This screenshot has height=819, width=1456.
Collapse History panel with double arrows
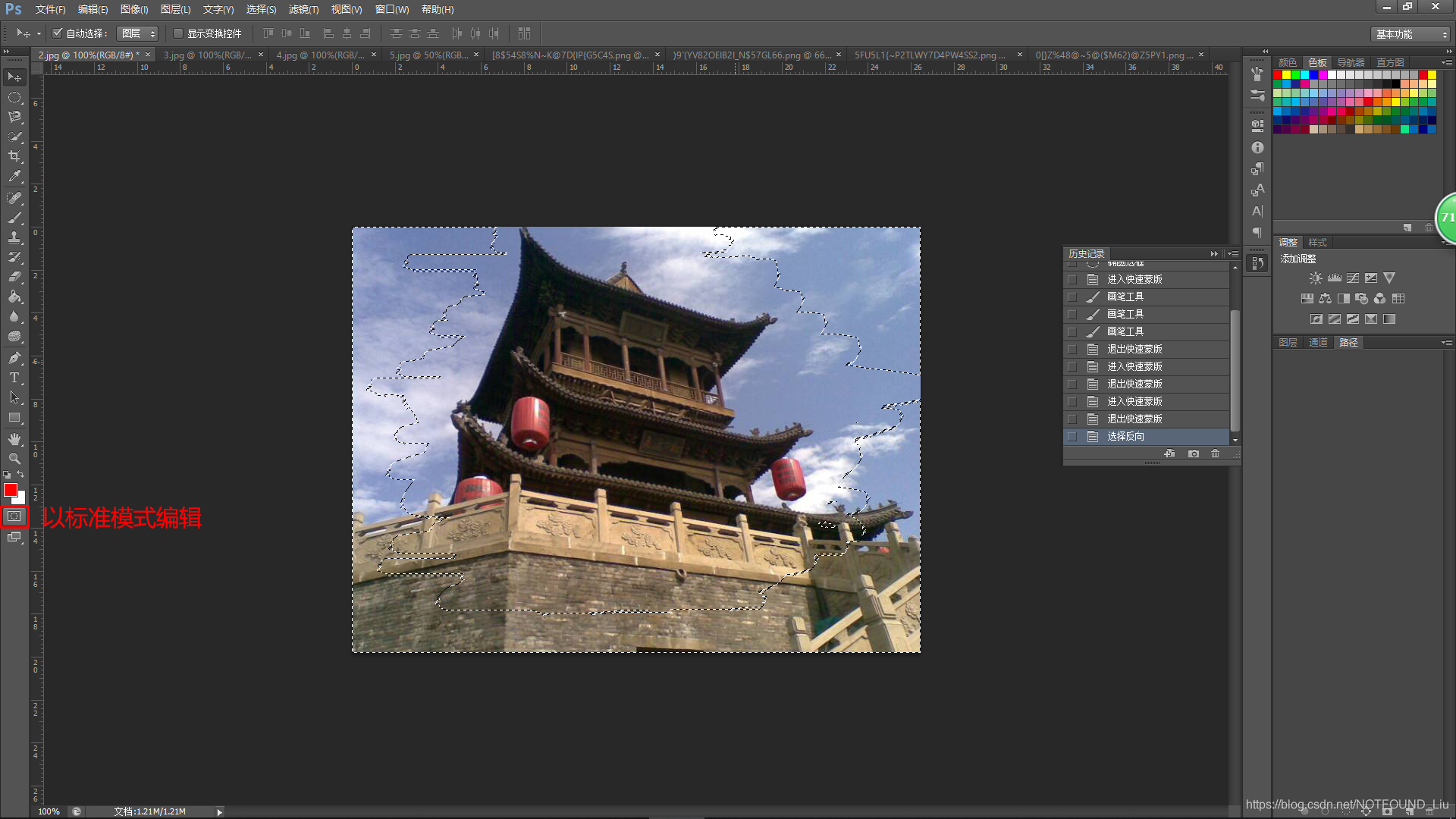tap(1214, 254)
